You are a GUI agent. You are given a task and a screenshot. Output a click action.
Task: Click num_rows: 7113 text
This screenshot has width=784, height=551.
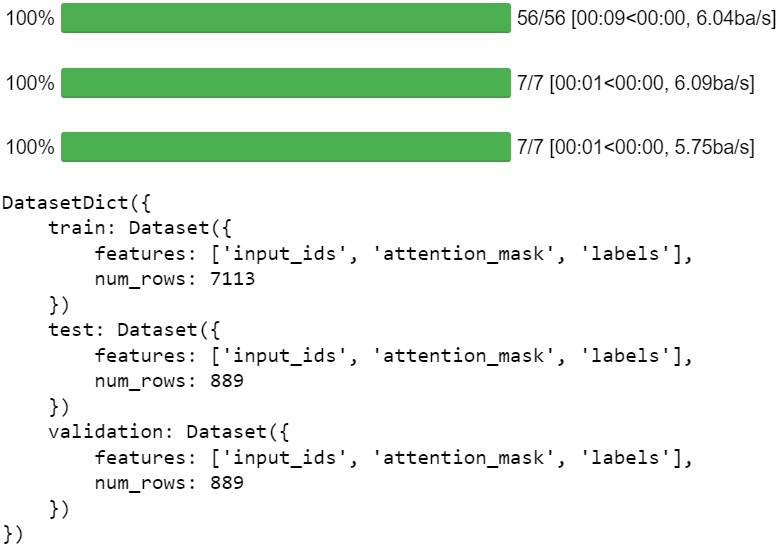(x=174, y=279)
